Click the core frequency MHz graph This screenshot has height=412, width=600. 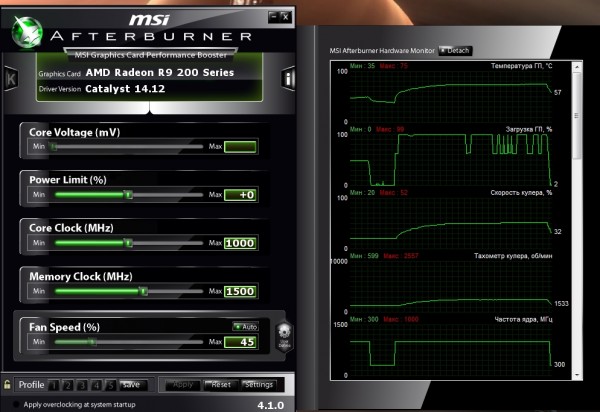tap(450, 350)
